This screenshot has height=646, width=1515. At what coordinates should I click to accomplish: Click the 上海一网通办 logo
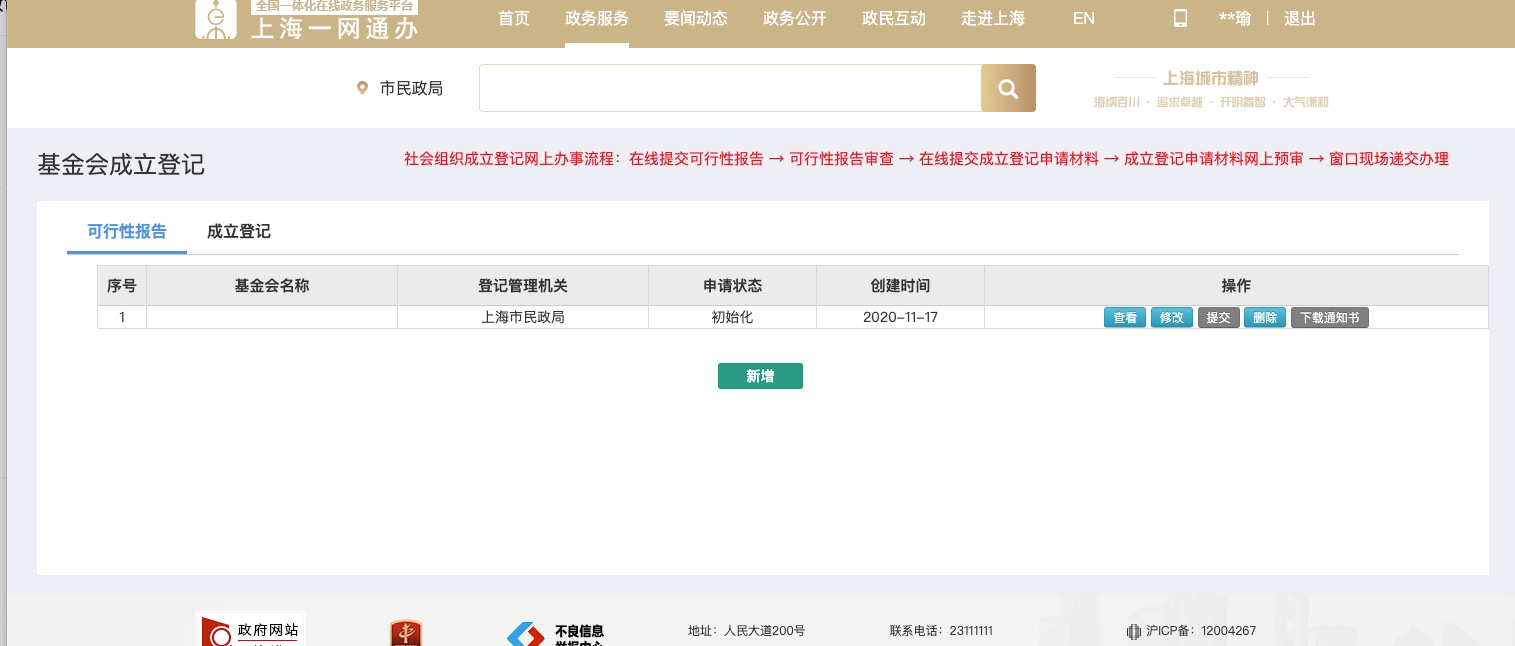[x=306, y=20]
